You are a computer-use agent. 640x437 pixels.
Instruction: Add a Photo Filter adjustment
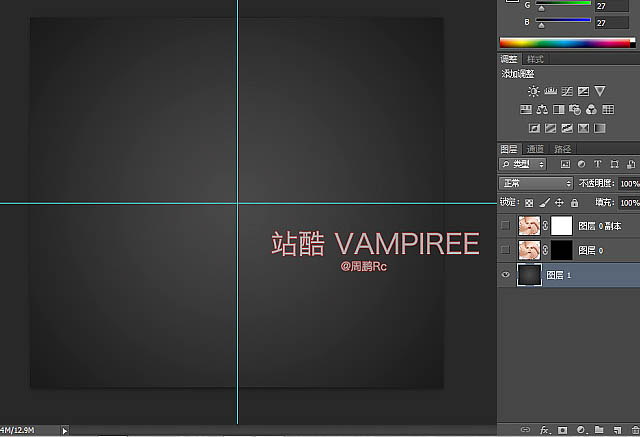point(575,109)
